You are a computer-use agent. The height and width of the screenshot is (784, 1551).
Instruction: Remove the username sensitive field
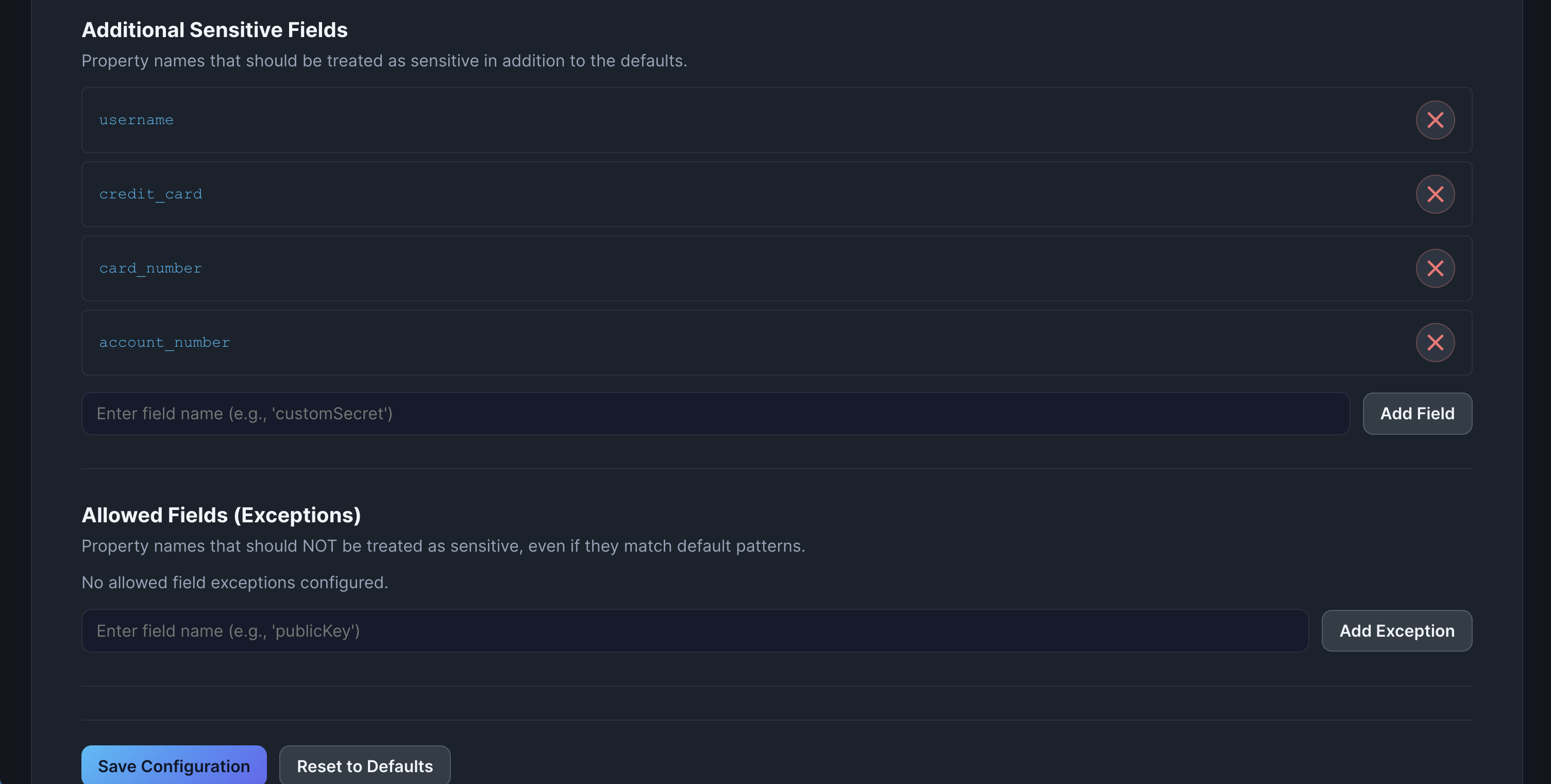1436,120
